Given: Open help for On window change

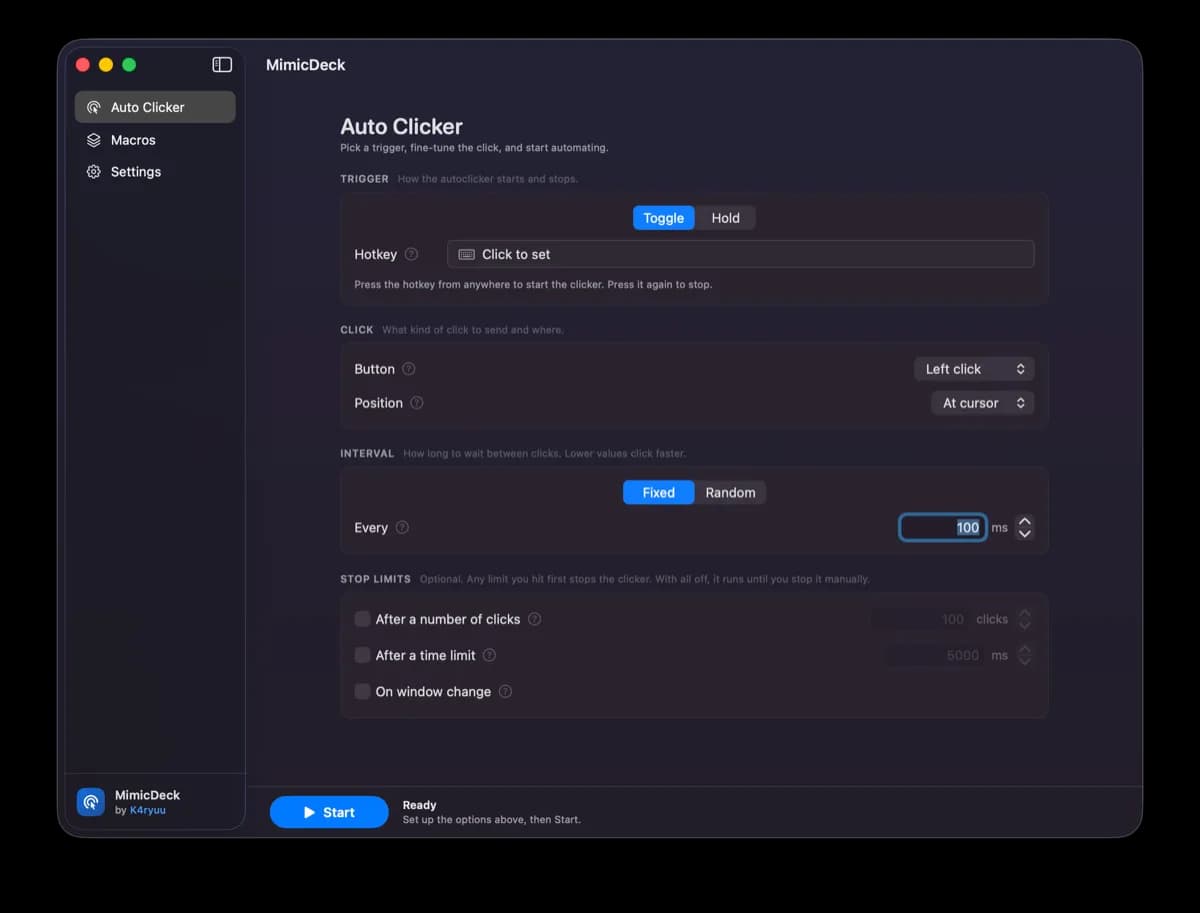Looking at the screenshot, I should click(505, 691).
